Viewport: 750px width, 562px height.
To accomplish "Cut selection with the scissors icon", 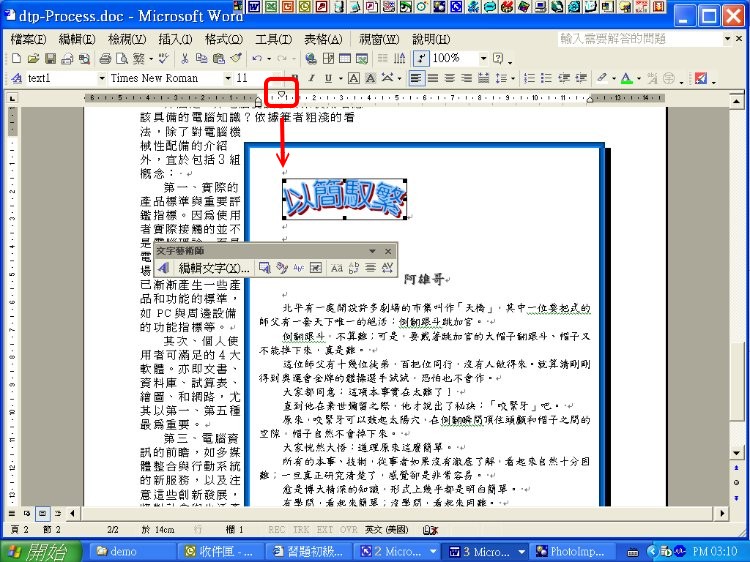I will coord(184,58).
